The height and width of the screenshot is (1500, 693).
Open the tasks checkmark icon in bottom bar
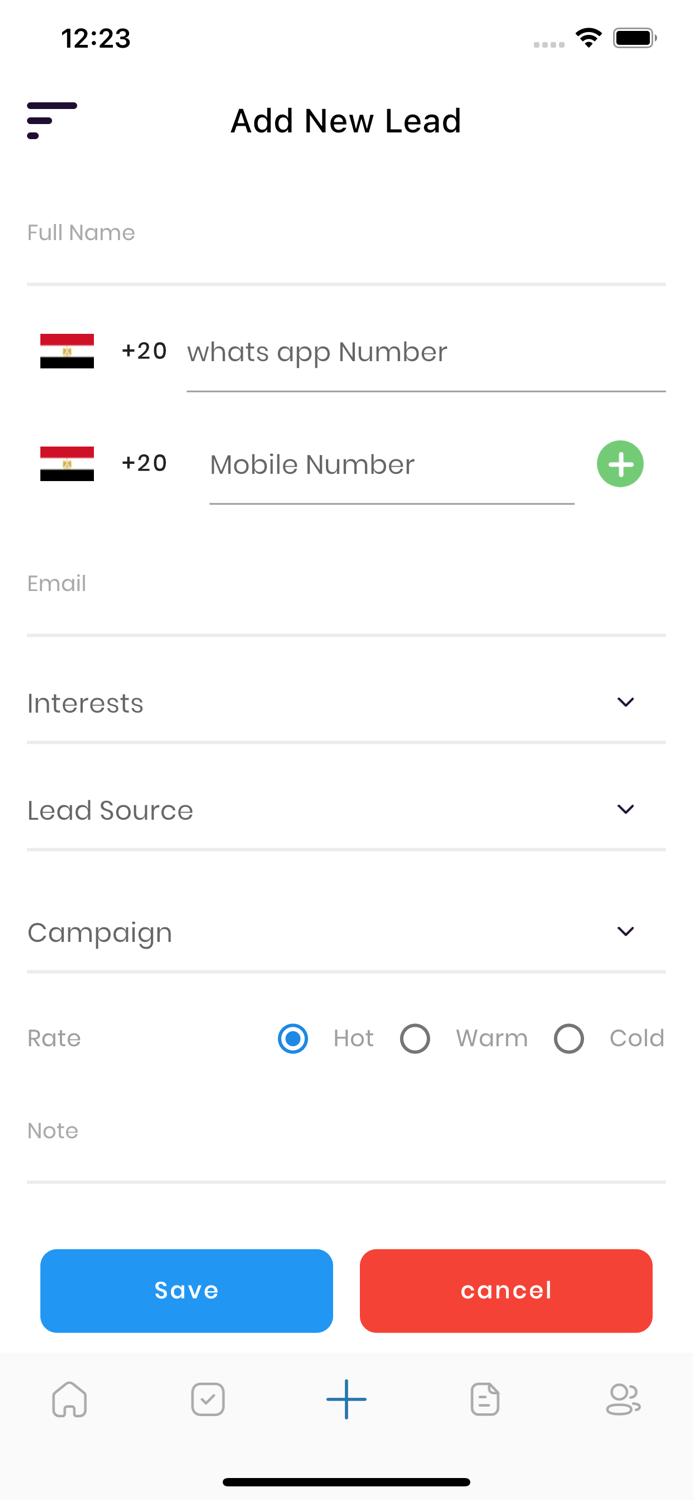point(208,1399)
